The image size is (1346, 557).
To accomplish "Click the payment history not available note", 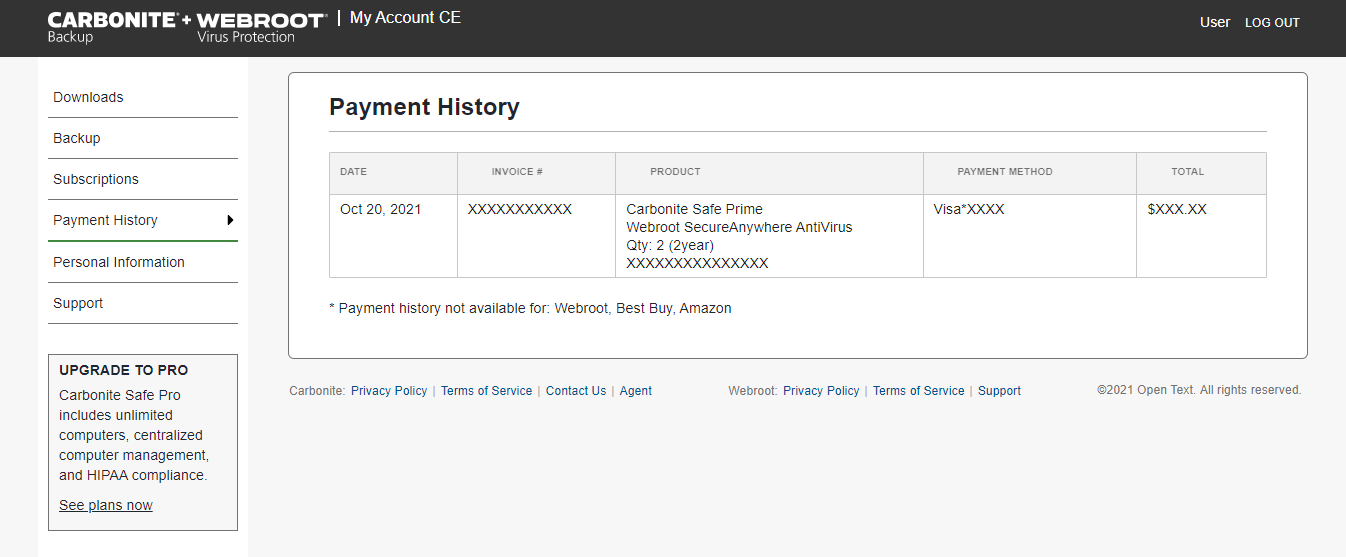I will tap(530, 308).
